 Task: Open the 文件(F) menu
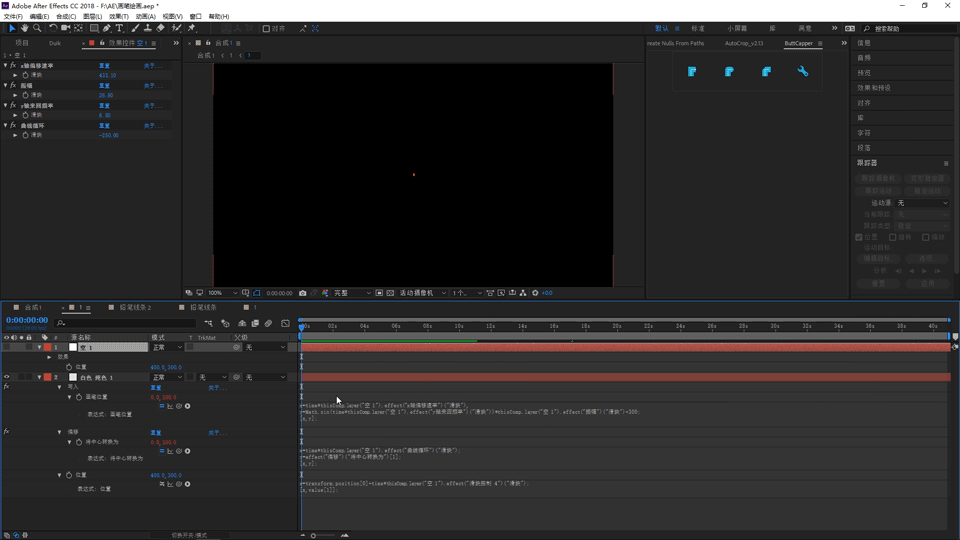tap(13, 17)
